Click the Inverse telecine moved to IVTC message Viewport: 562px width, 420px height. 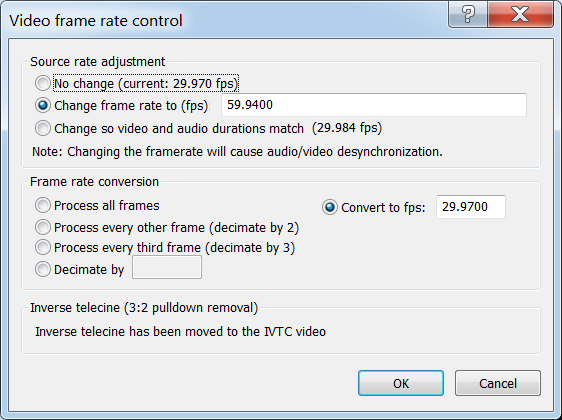[x=180, y=332]
